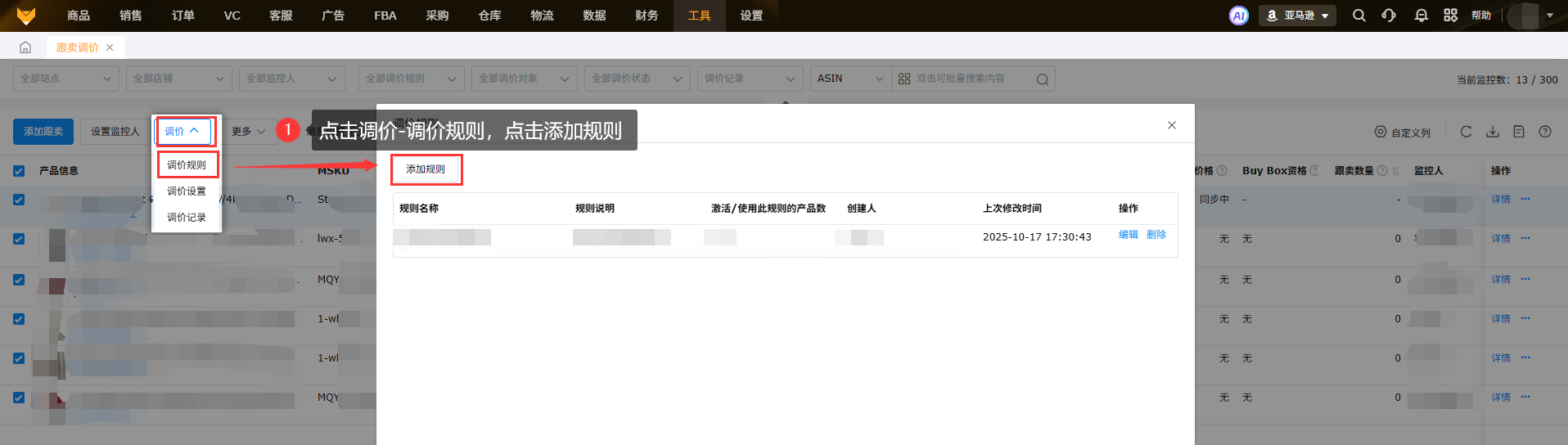The image size is (1568, 445).
Task: Close the 跟卖调价 tab
Action: [110, 47]
